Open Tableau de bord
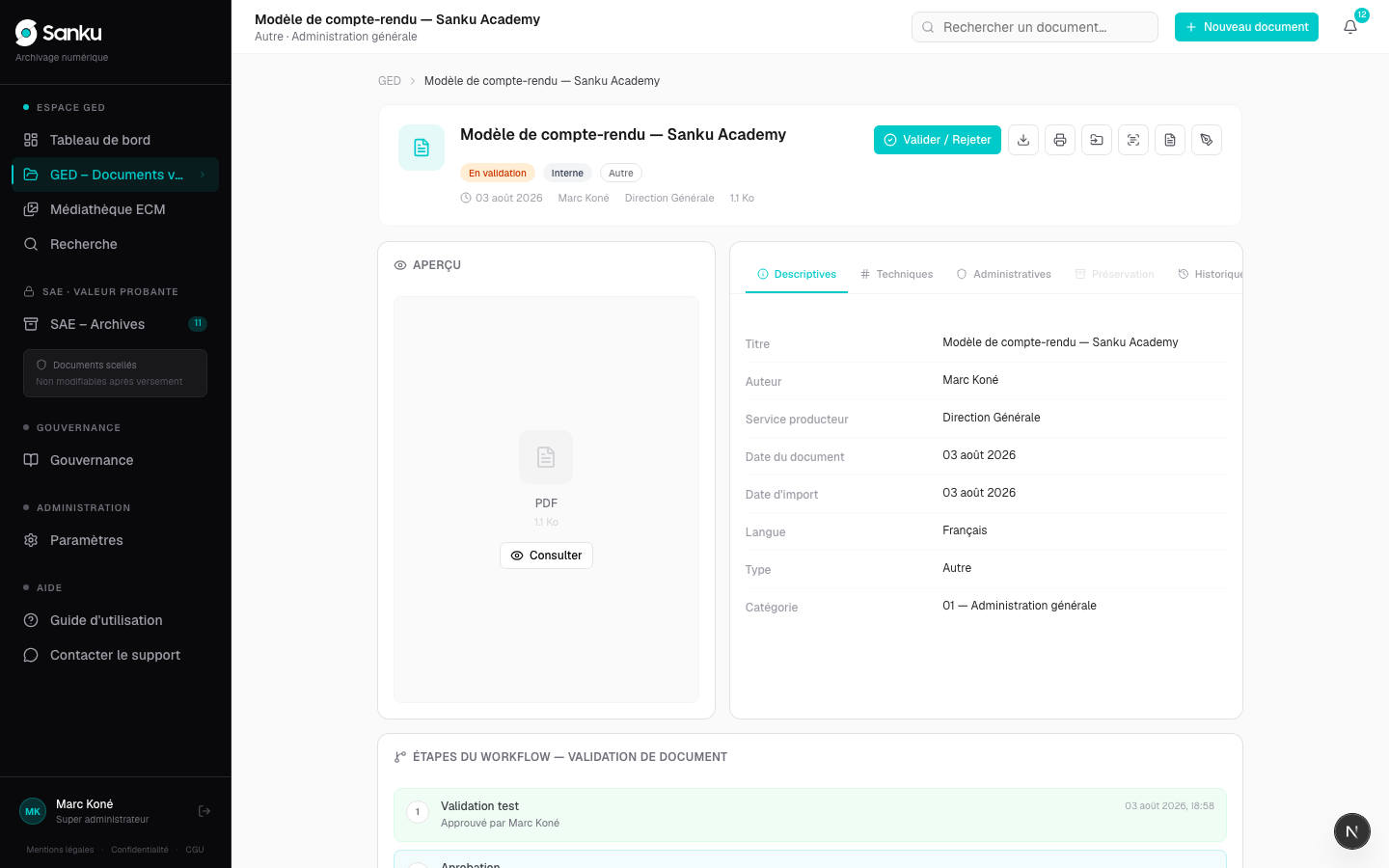1389x868 pixels. (116, 140)
